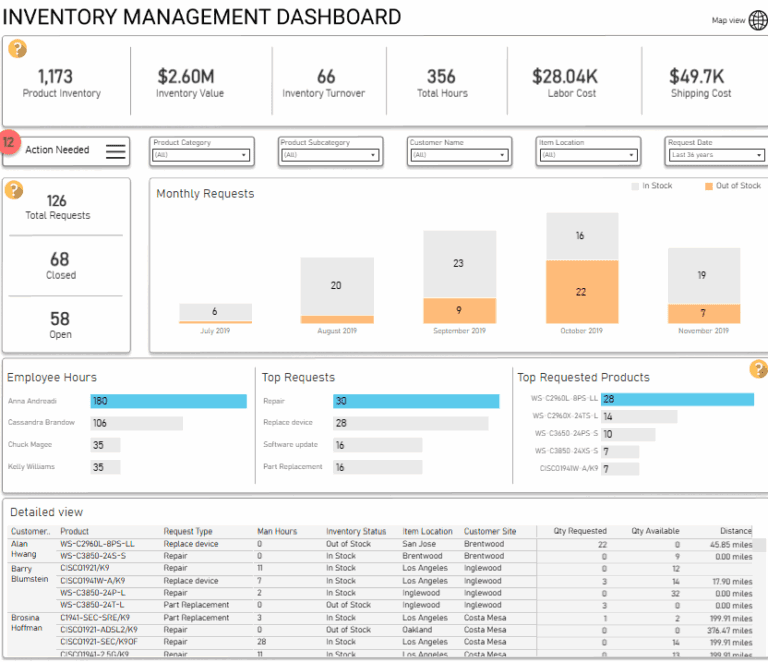Select the Replace device bar showing 28
Screen dimensions: 768x662
click(411, 423)
